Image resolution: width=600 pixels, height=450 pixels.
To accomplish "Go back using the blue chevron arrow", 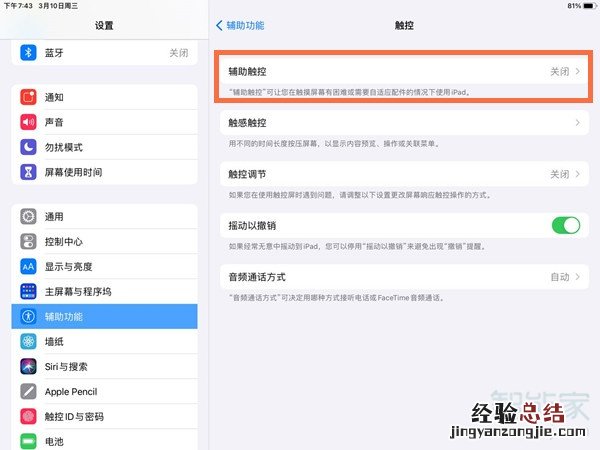I will (219, 26).
